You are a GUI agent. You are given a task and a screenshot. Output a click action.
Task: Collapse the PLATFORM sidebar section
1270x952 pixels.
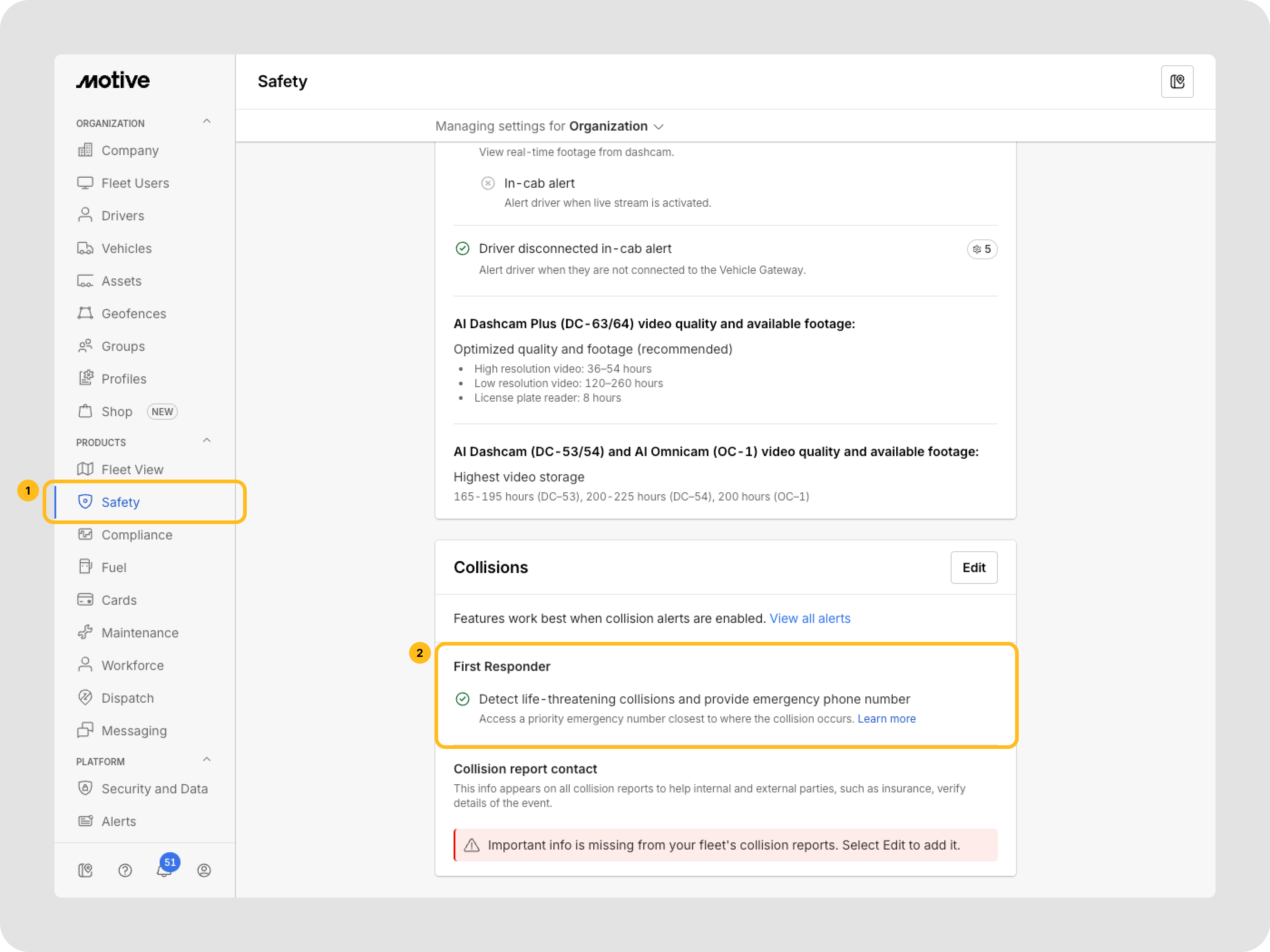tap(207, 760)
